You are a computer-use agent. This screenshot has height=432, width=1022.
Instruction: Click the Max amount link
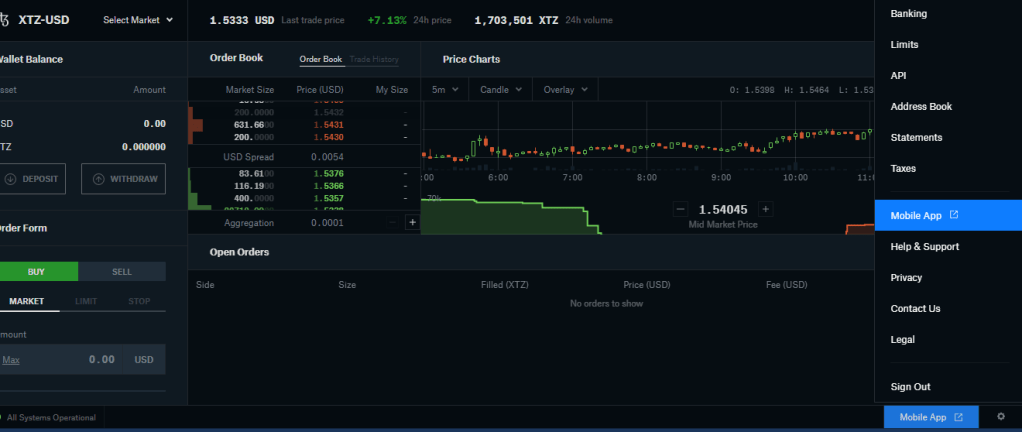tap(11, 359)
